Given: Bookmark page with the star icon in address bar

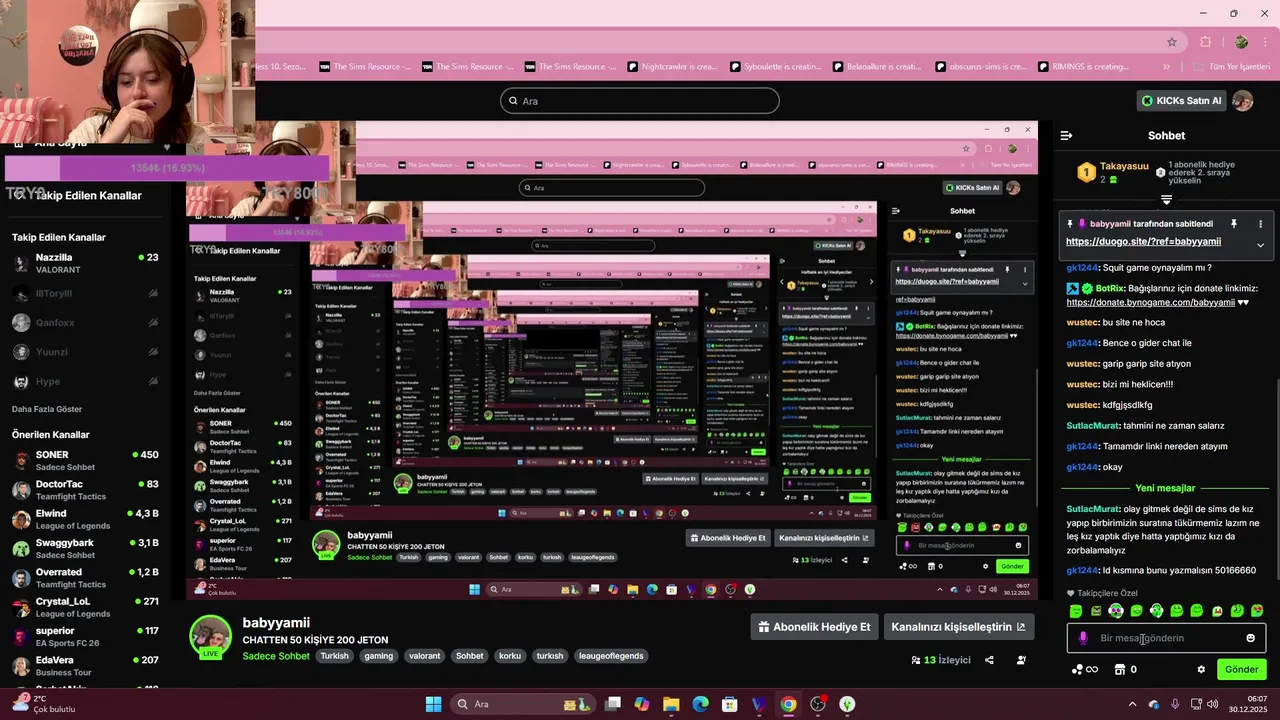Looking at the screenshot, I should (x=1172, y=42).
